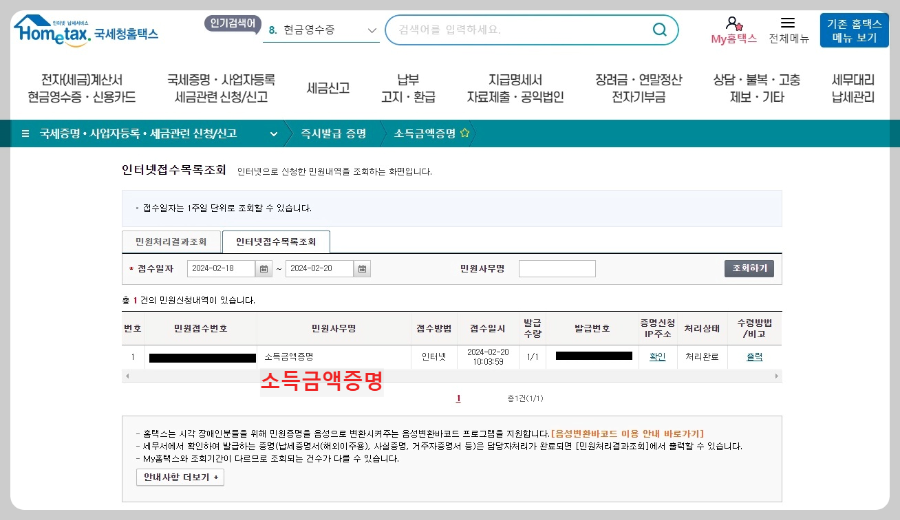Click 기존 홈택스 메뉴 보기 button
The image size is (900, 520).
pyautogui.click(x=854, y=30)
